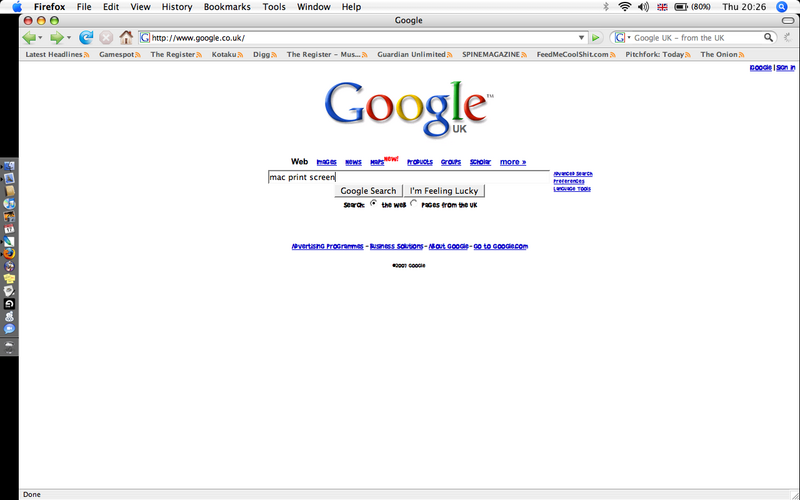This screenshot has width=800, height=500.
Task: Open the search engine chooser dropdown
Action: (x=629, y=38)
